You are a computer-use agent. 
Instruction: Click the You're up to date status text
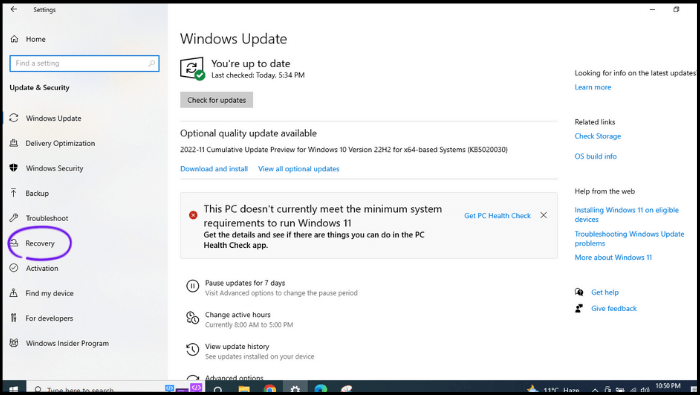click(x=250, y=63)
